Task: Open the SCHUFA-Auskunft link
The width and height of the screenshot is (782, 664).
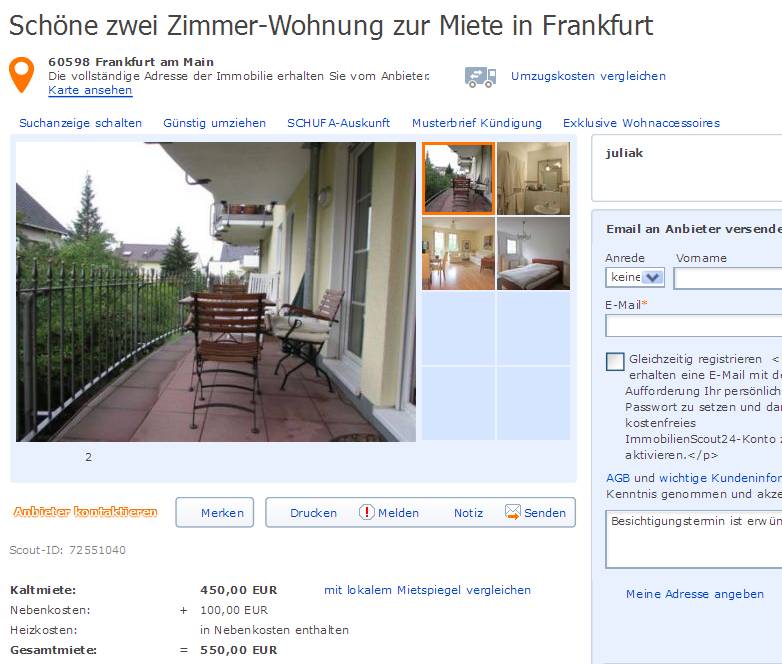Action: point(338,123)
